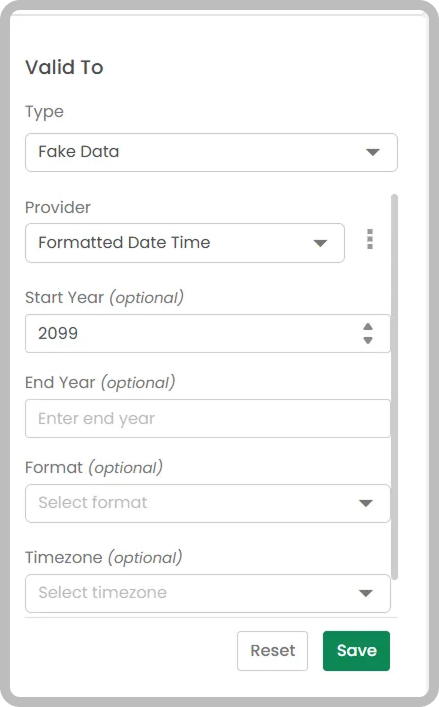
Task: Click the Valid To heading
Action: tap(64, 67)
